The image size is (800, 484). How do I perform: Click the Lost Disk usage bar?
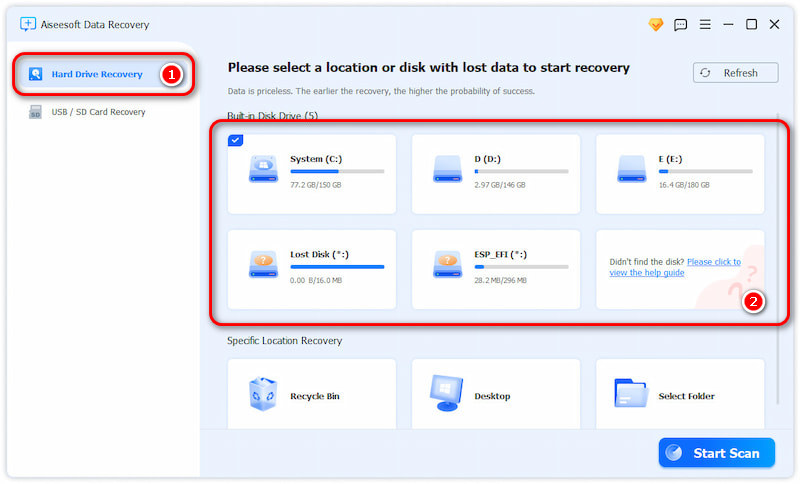[x=337, y=267]
